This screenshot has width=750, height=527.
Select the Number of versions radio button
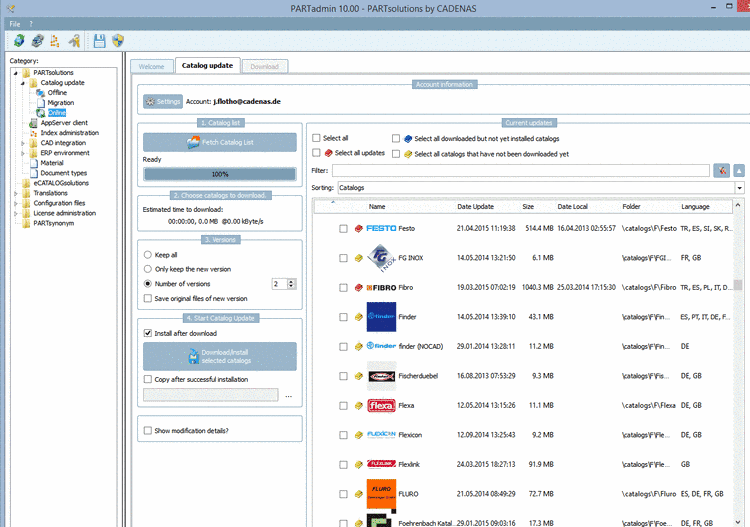148,284
